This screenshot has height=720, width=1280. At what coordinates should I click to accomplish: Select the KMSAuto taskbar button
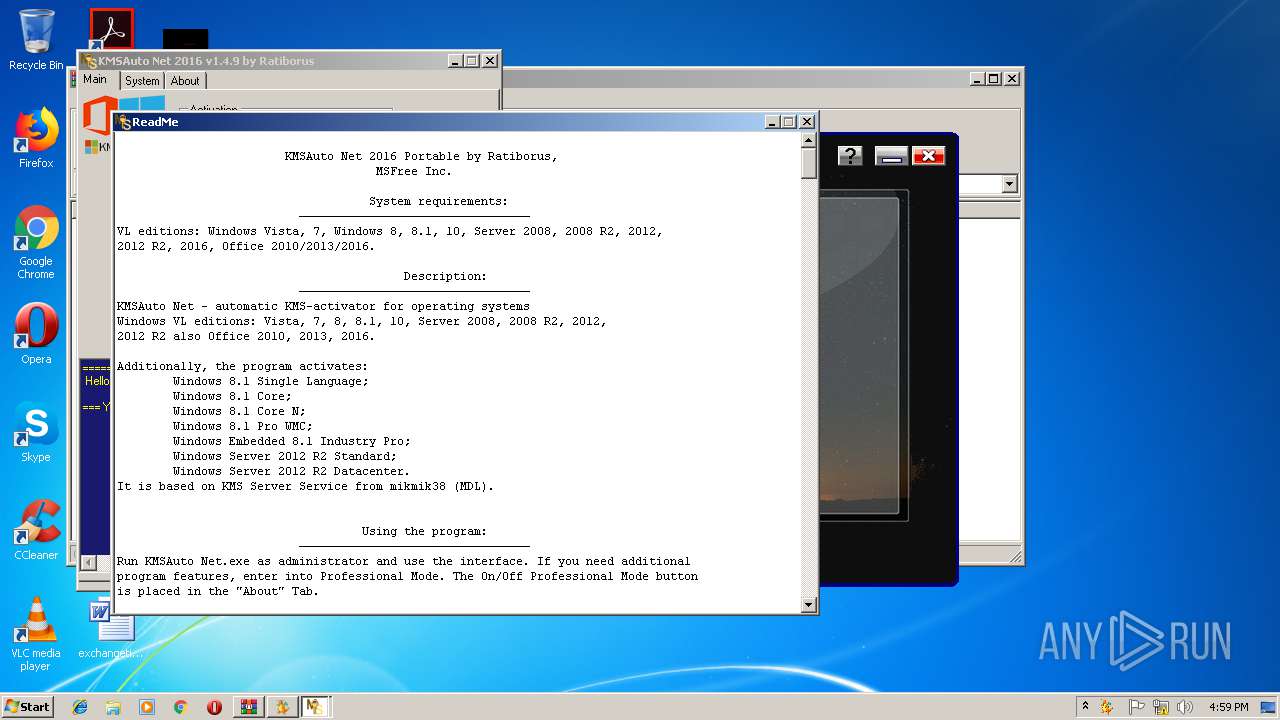coord(315,706)
